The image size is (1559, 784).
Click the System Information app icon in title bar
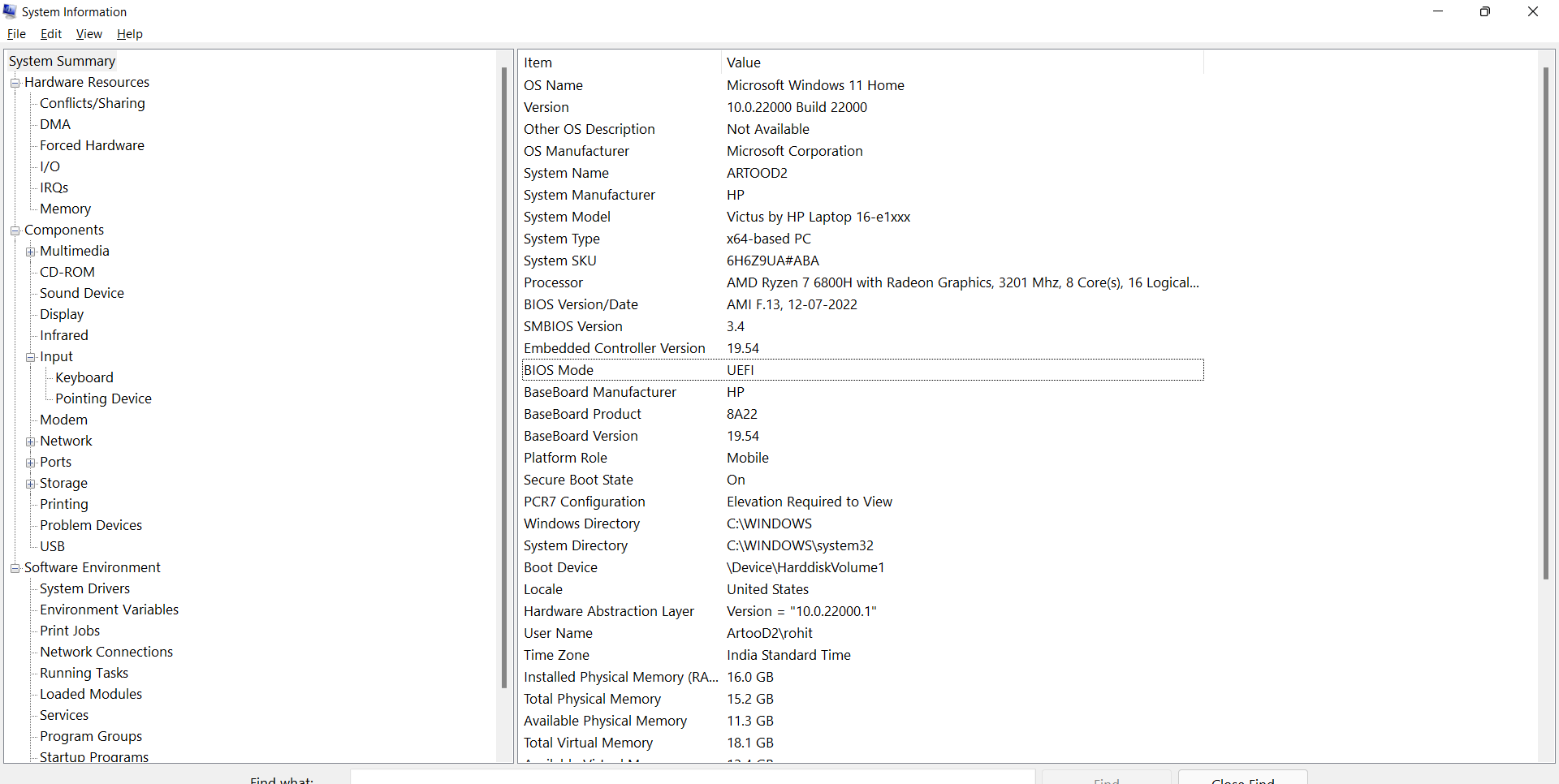[10, 11]
